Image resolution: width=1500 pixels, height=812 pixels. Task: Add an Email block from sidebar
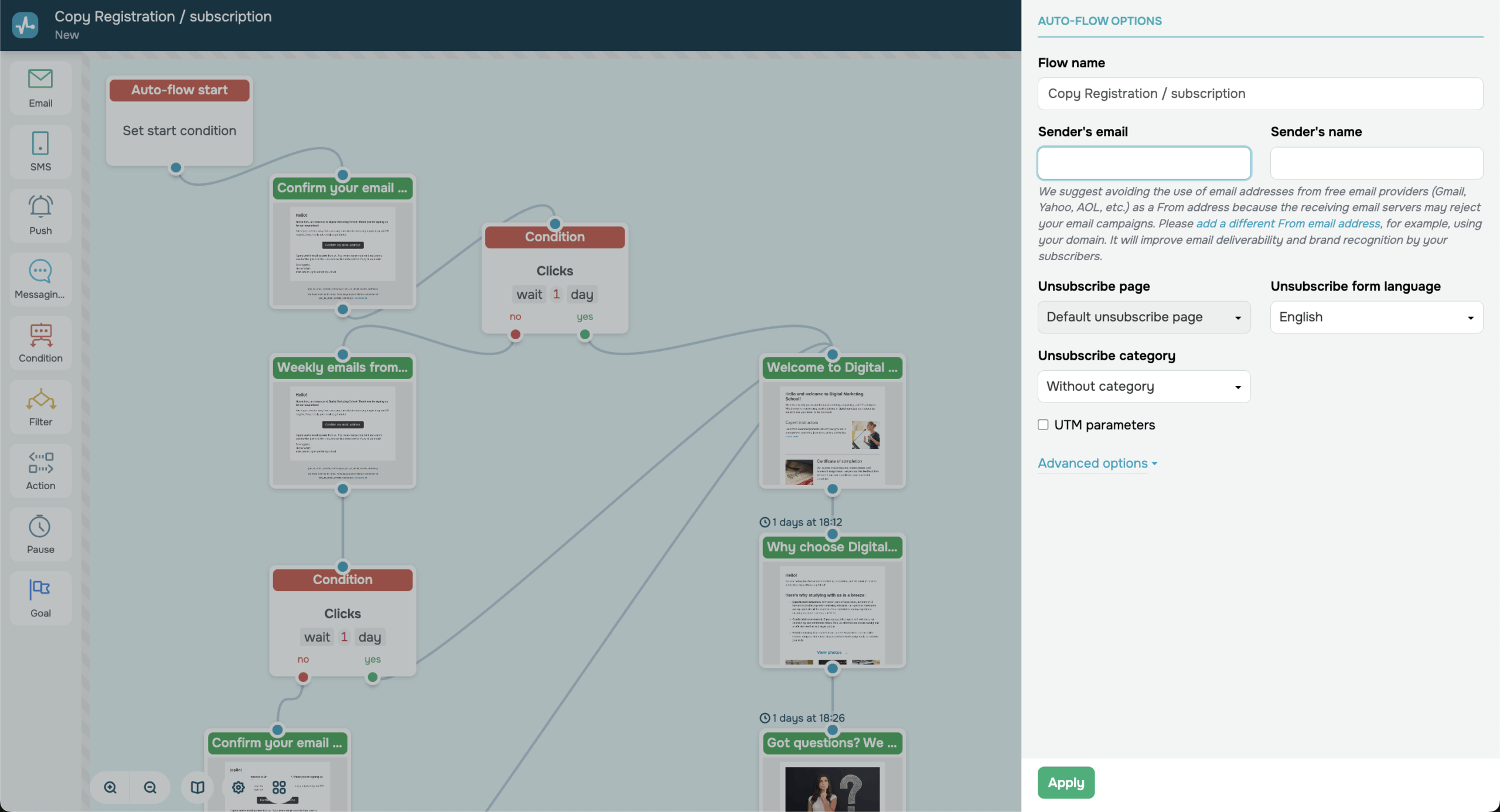click(x=40, y=88)
